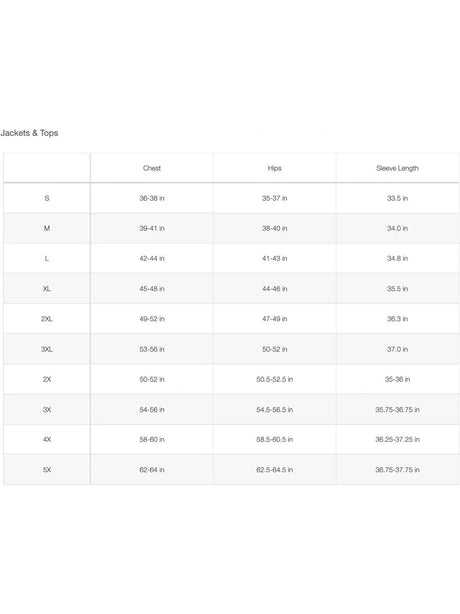460x614 pixels.
Task: Select the Chest column header
Action: coord(152,168)
